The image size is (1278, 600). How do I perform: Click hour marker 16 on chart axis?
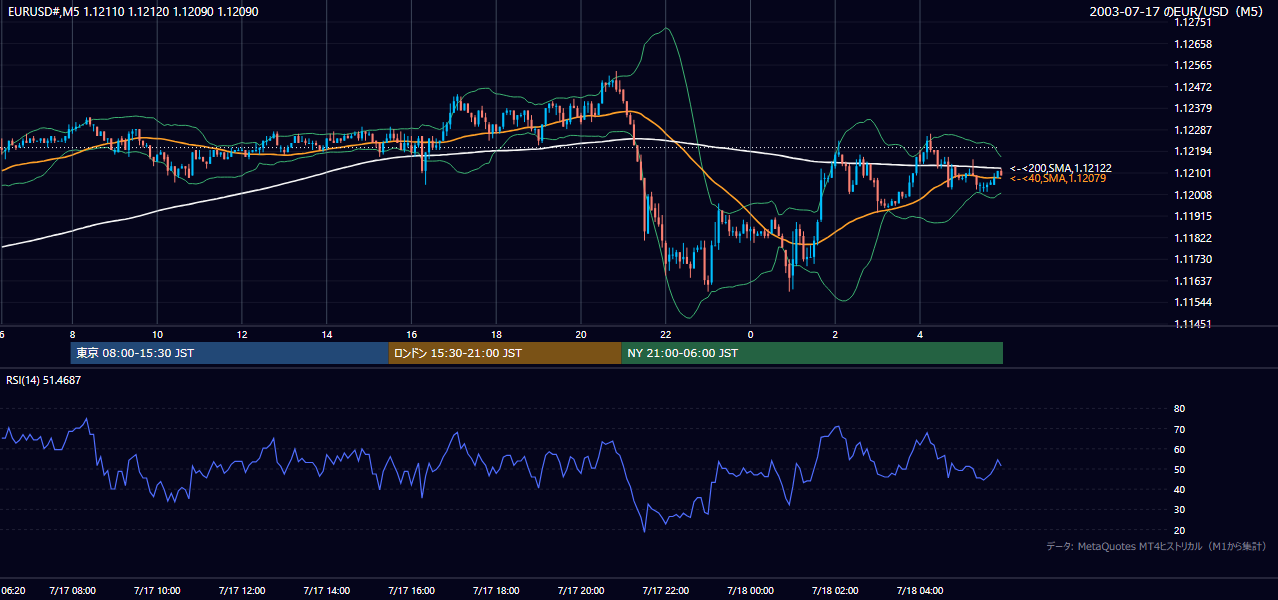coord(411,334)
